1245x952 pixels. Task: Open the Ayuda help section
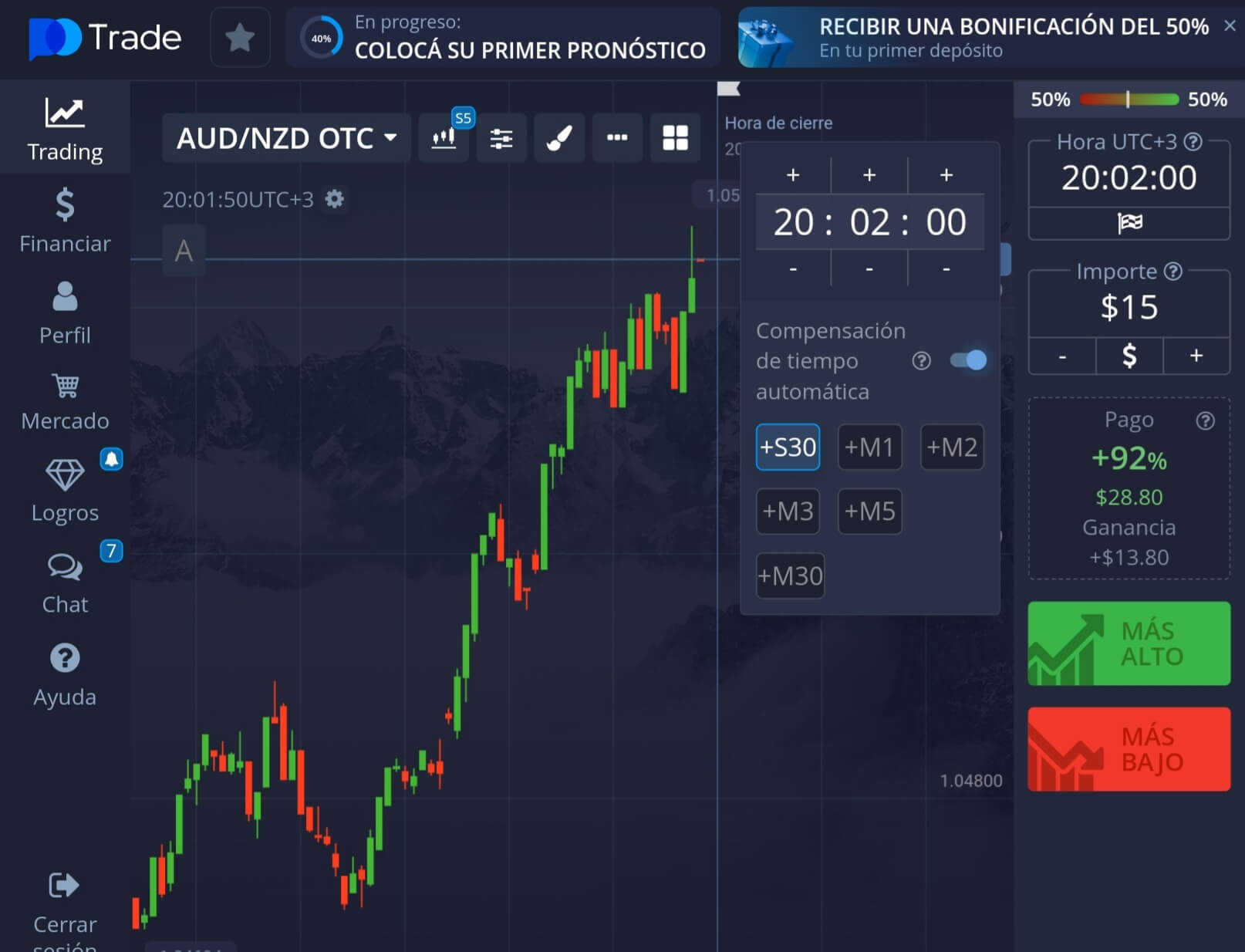[65, 671]
